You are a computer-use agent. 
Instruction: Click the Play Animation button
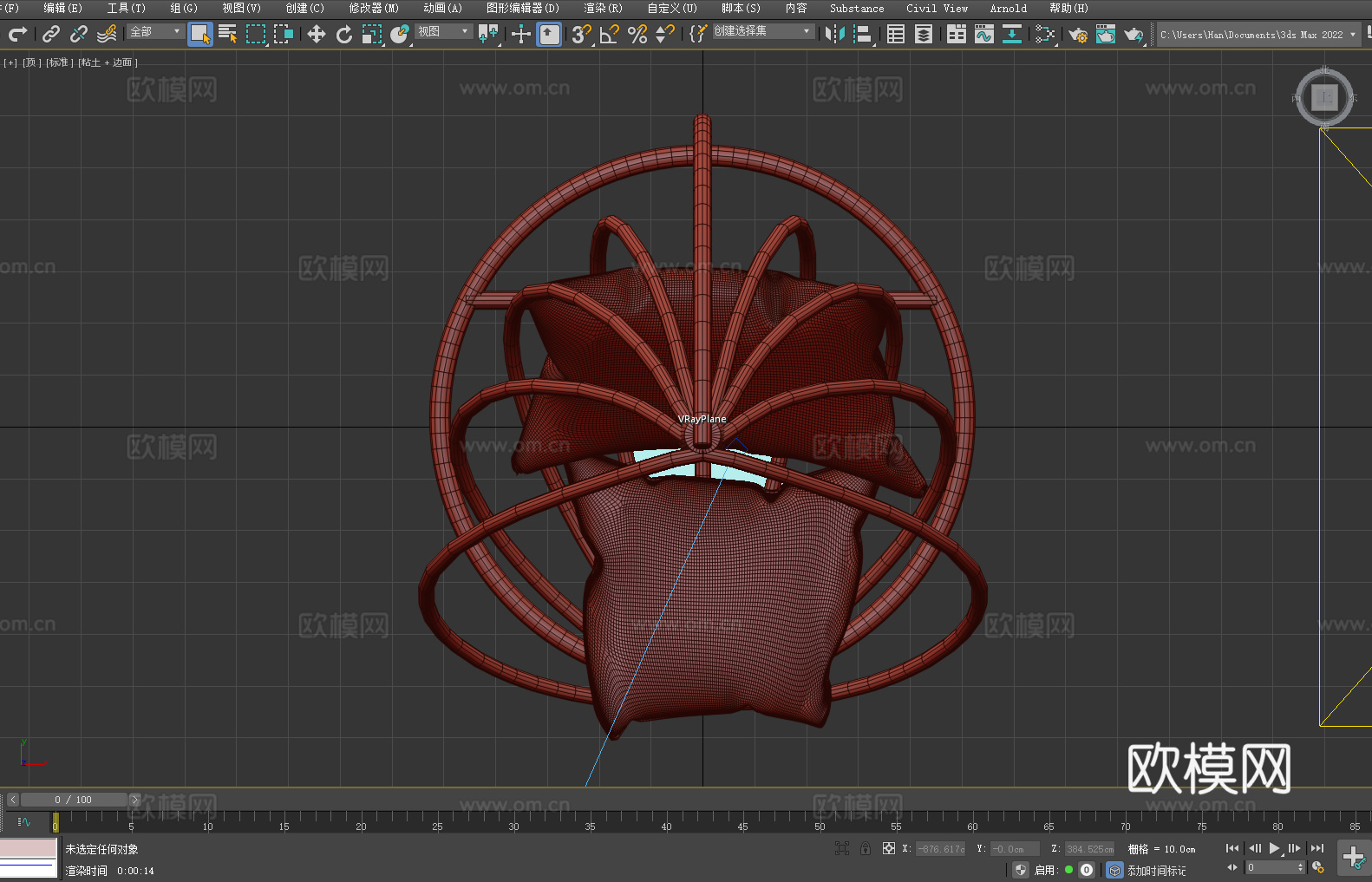[x=1274, y=848]
